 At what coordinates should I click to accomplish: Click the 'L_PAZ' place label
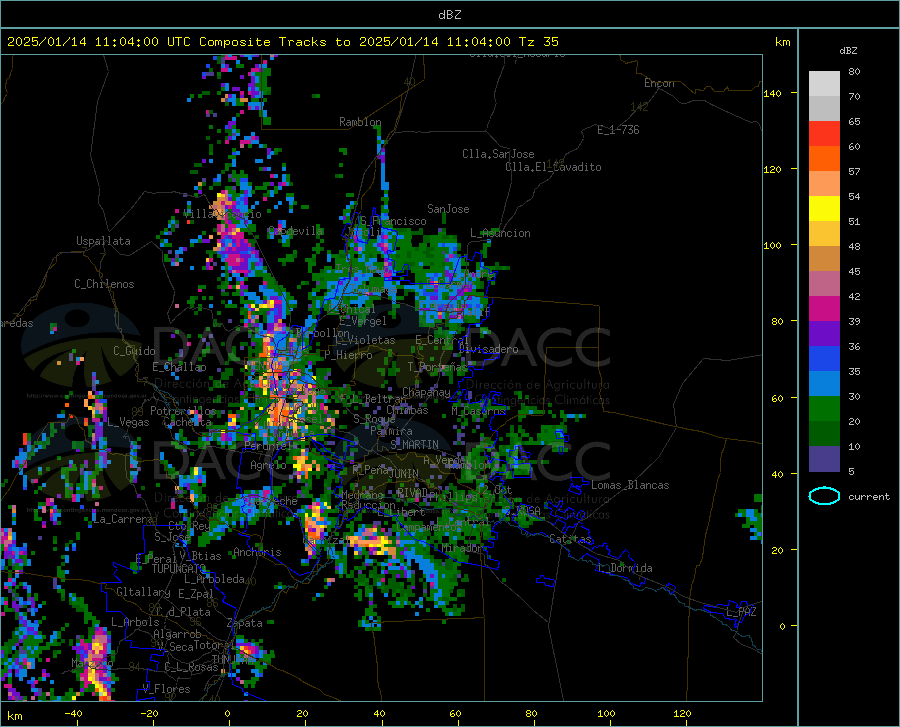(741, 612)
